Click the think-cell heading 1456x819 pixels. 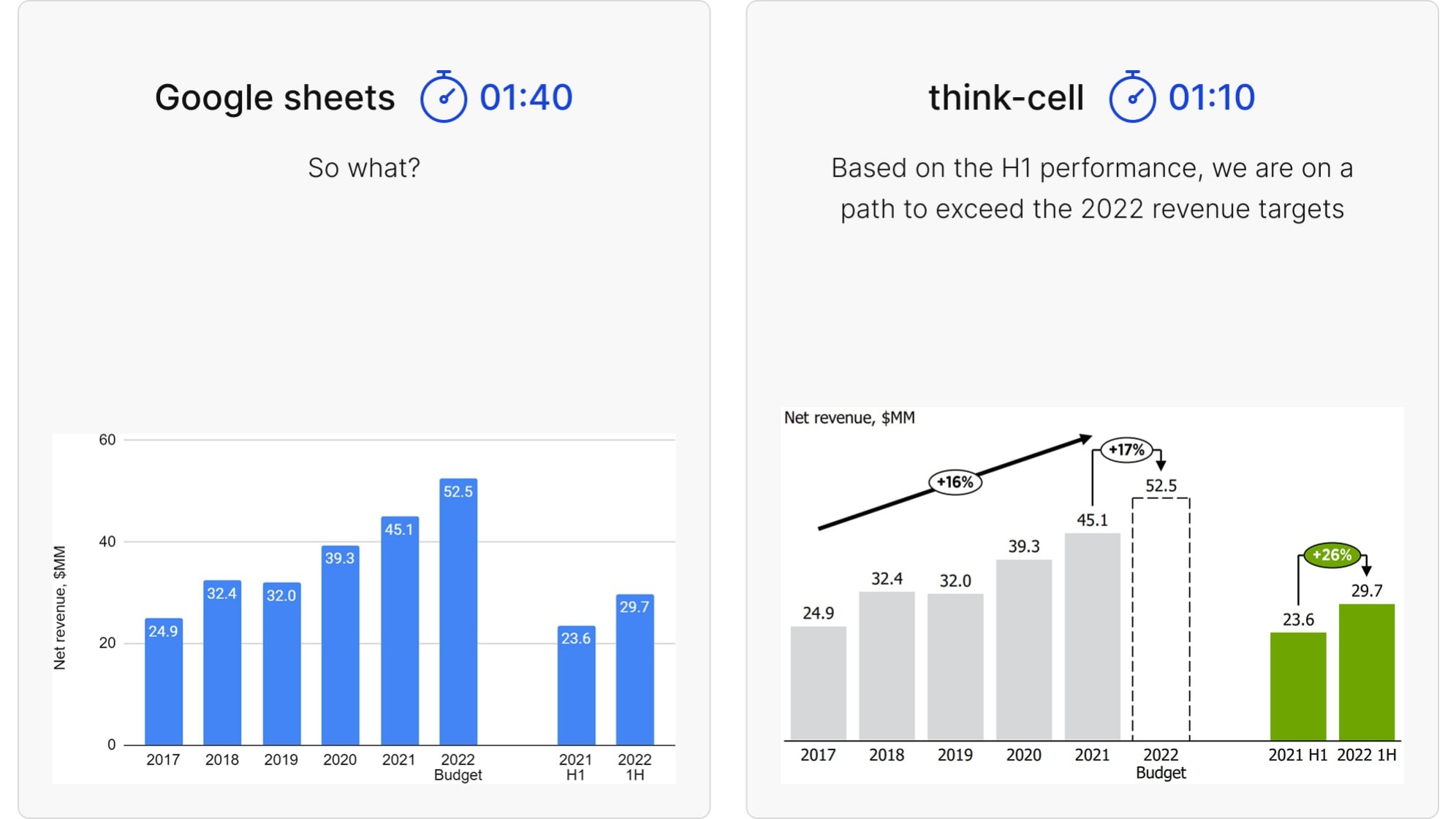[x=1006, y=97]
